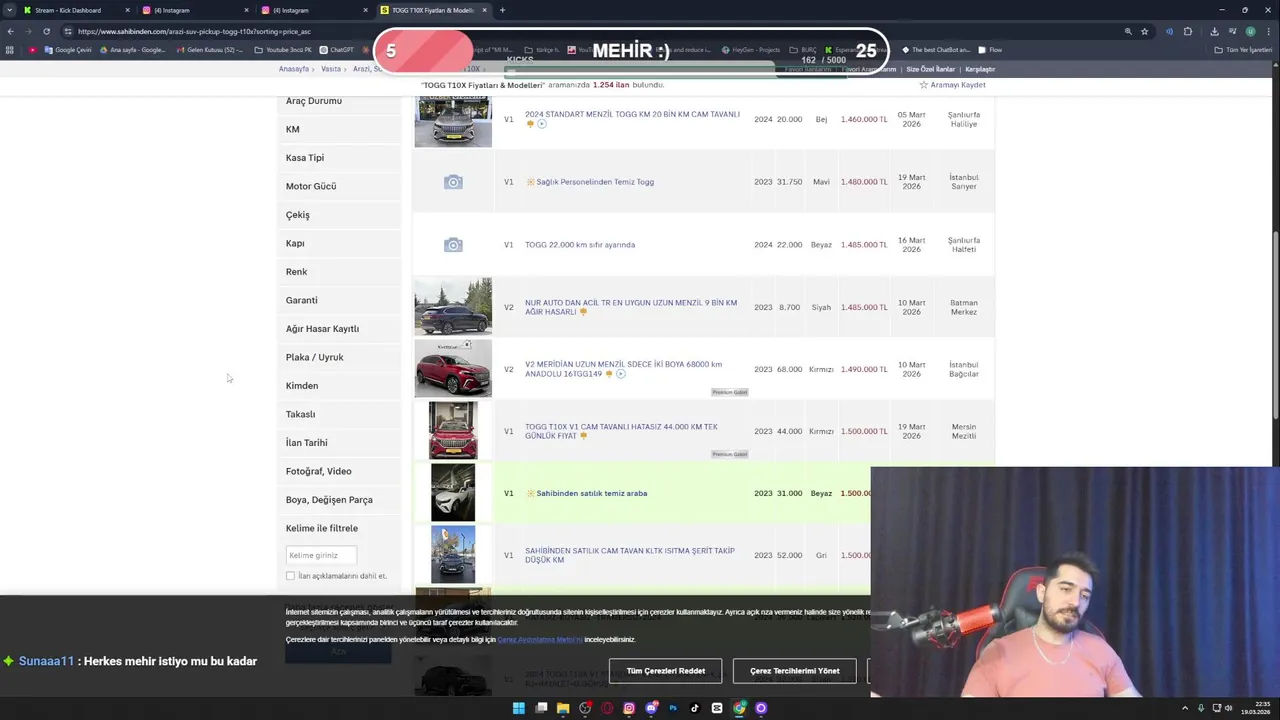Open the ChatGPT bookmark
This screenshot has height=720, width=1280.
337,50
